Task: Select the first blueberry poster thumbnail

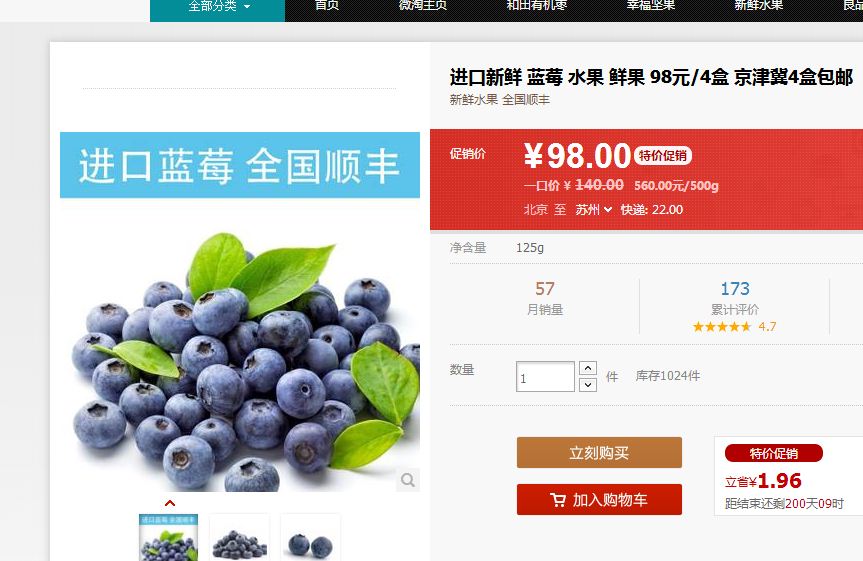Action: pos(168,537)
